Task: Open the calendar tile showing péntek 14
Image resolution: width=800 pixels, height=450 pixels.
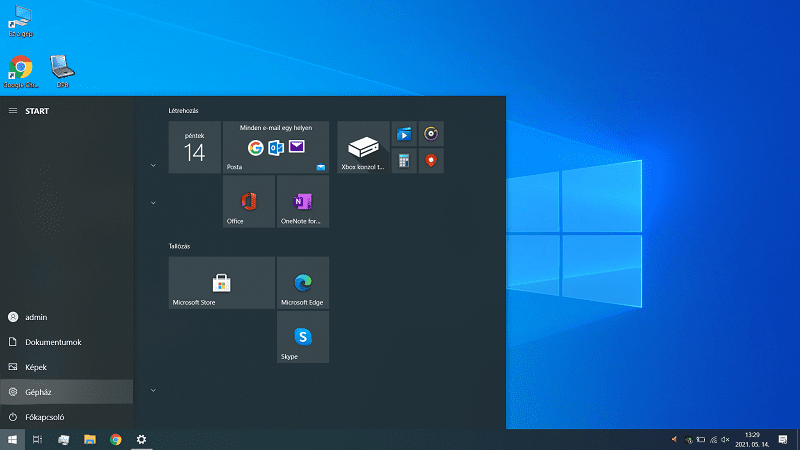Action: point(194,147)
